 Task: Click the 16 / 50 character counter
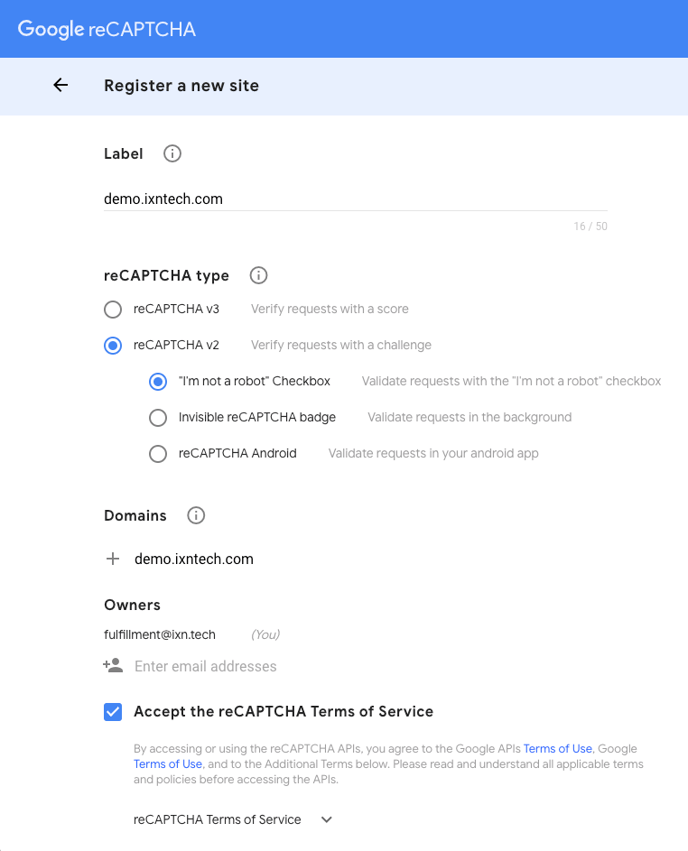point(590,226)
